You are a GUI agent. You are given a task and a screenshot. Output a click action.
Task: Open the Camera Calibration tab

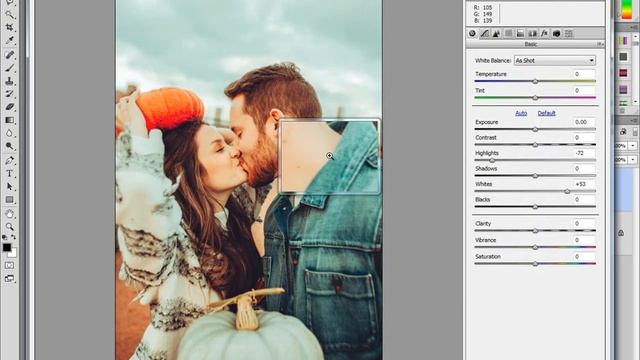pyautogui.click(x=557, y=33)
